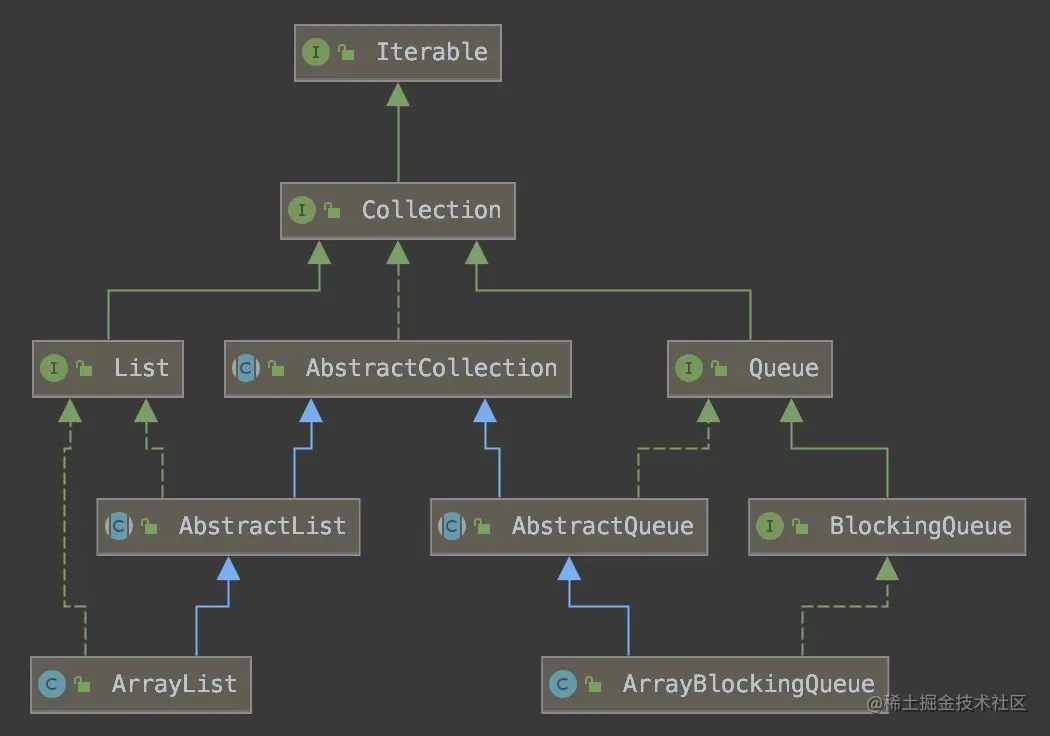
Task: Click the class icon on ArrayList node
Action: pos(52,684)
